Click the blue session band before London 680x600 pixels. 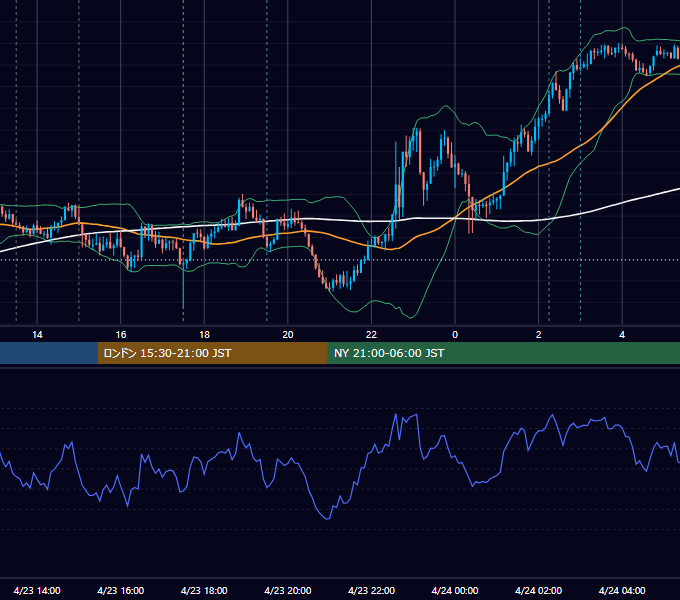[x=49, y=353]
